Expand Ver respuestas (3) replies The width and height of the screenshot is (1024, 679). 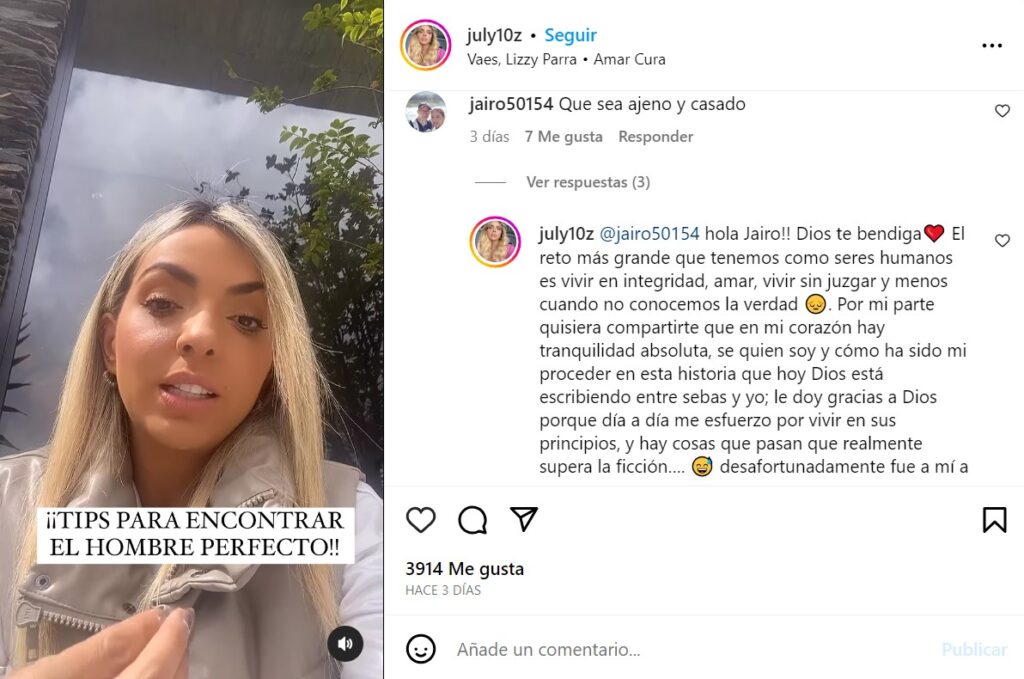(588, 182)
